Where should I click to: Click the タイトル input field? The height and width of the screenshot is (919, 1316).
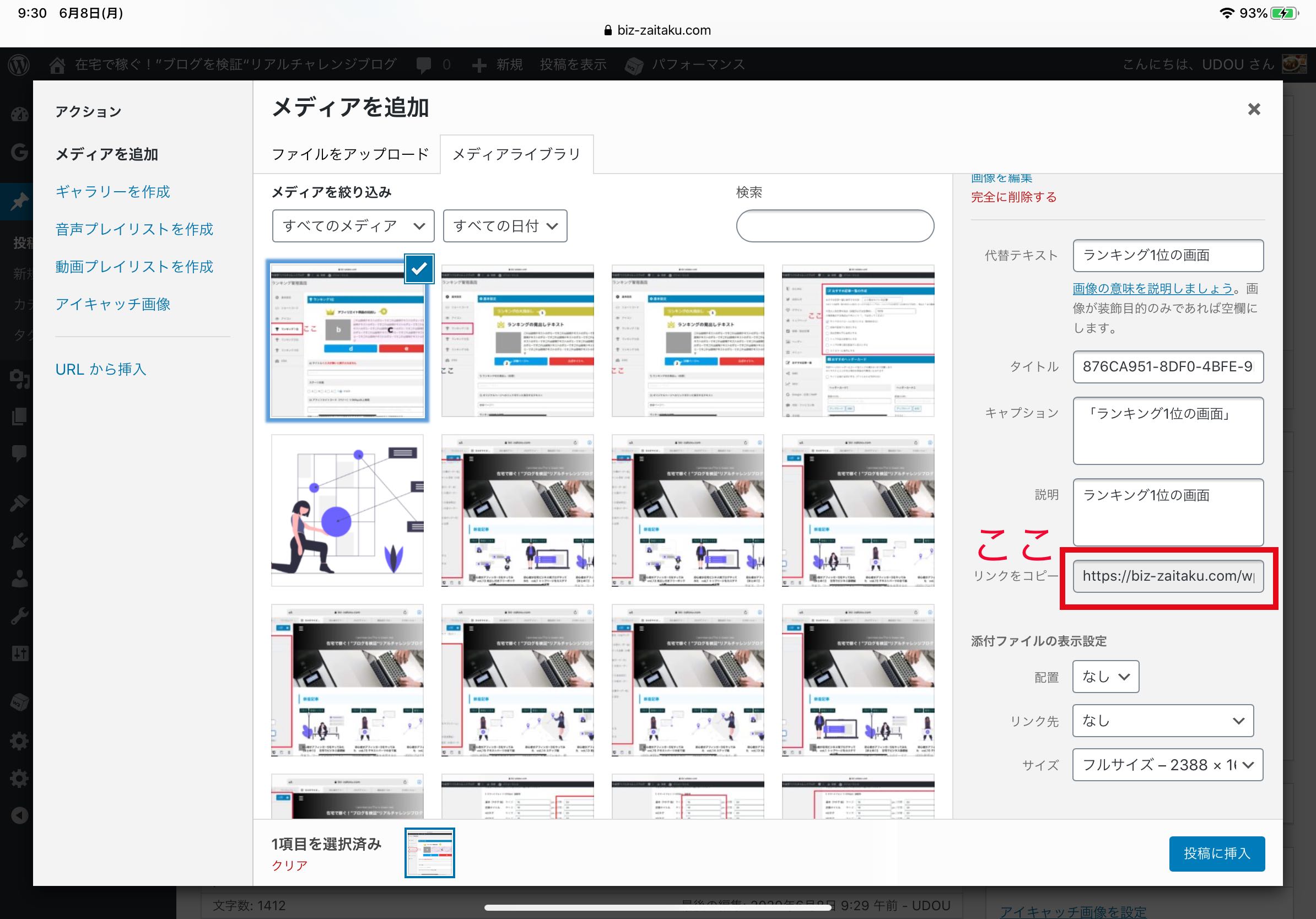[1168, 367]
